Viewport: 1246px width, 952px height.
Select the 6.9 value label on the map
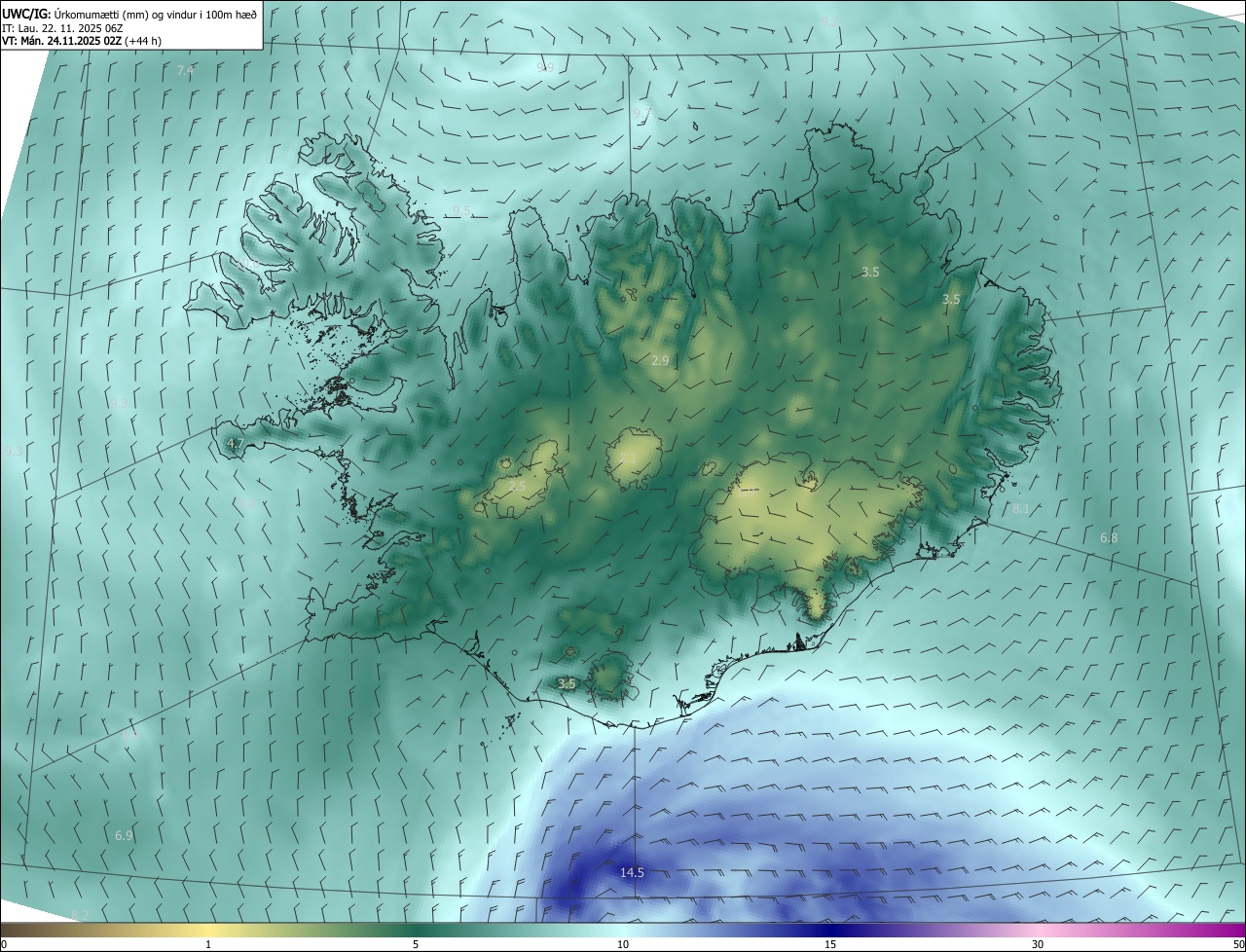[124, 835]
